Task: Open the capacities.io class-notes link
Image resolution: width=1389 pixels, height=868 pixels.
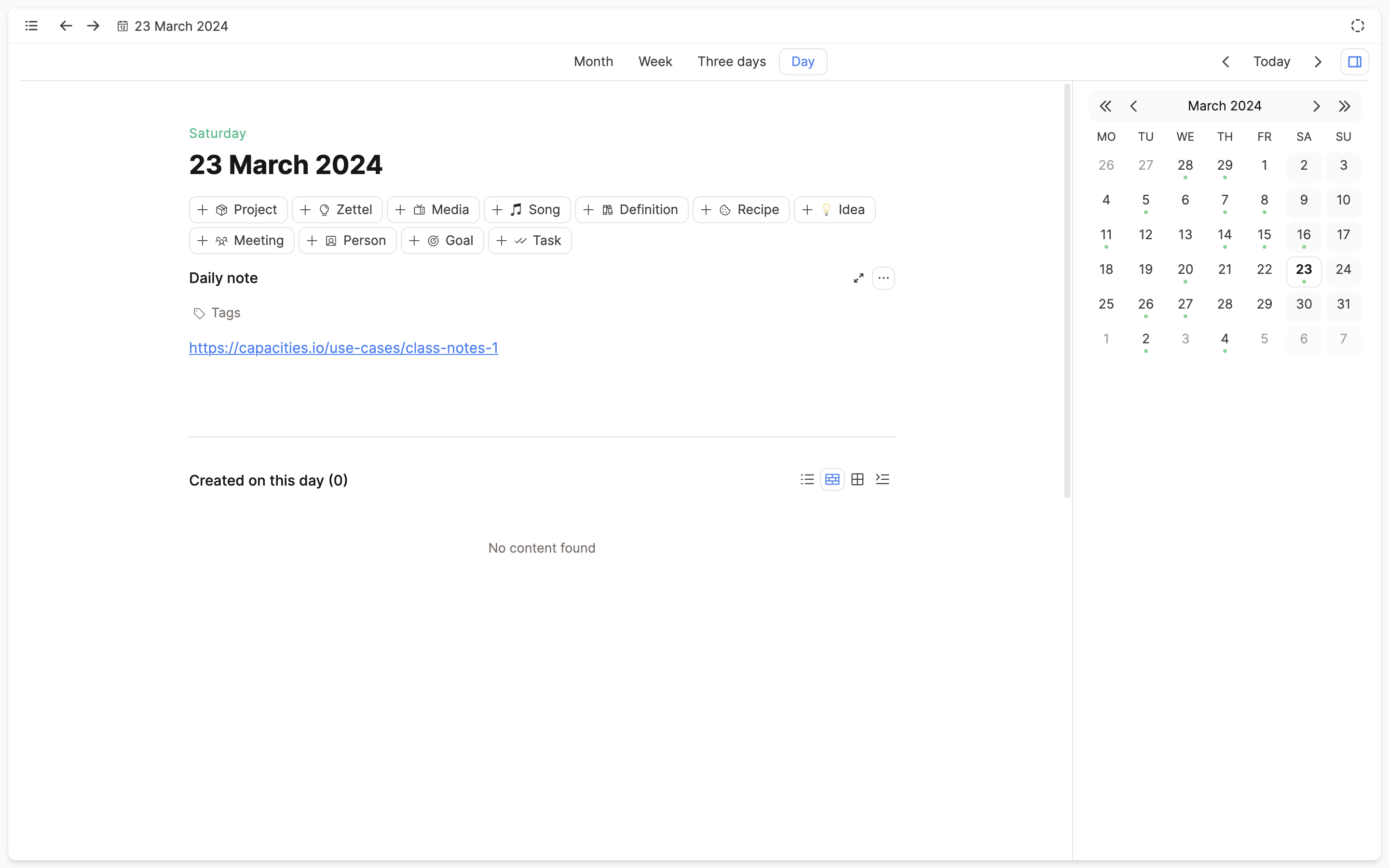Action: pos(343,348)
